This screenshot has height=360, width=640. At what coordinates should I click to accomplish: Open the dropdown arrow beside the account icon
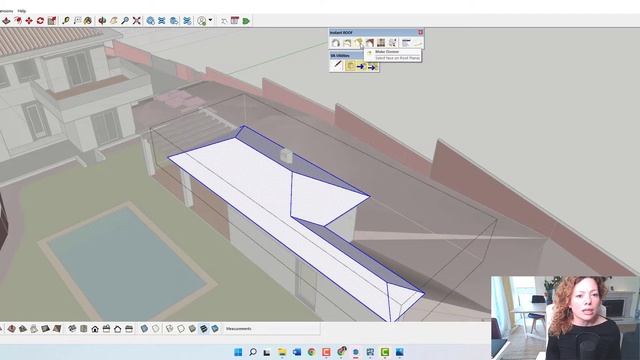coord(211,20)
